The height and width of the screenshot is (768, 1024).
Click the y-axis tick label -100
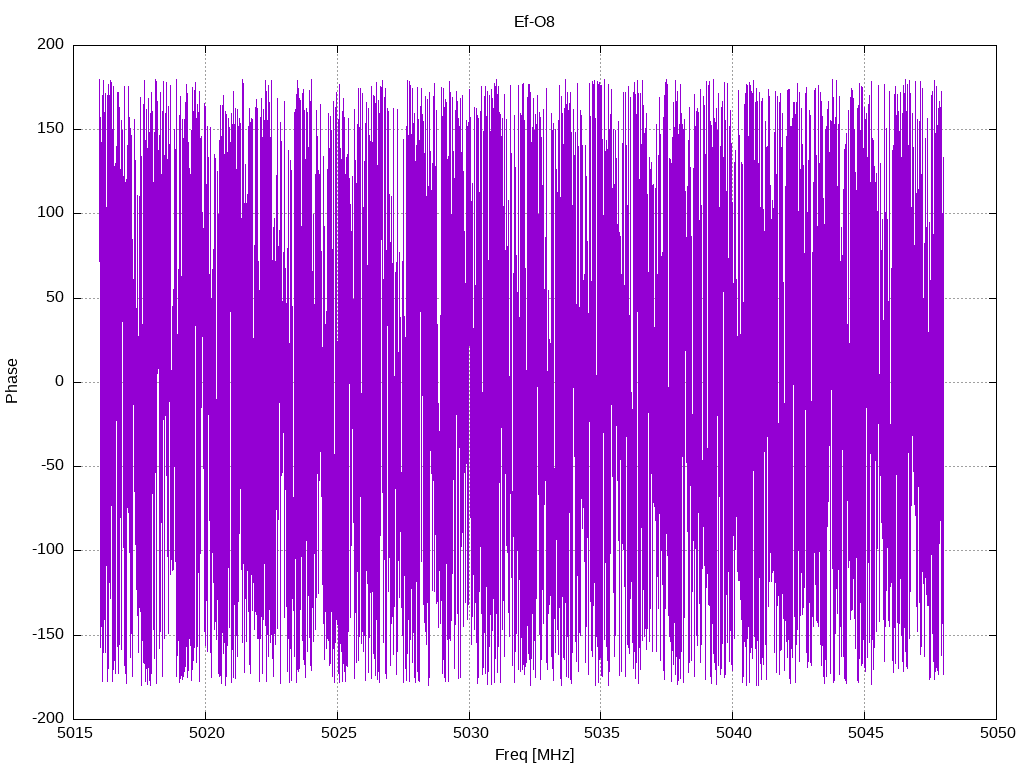click(48, 550)
